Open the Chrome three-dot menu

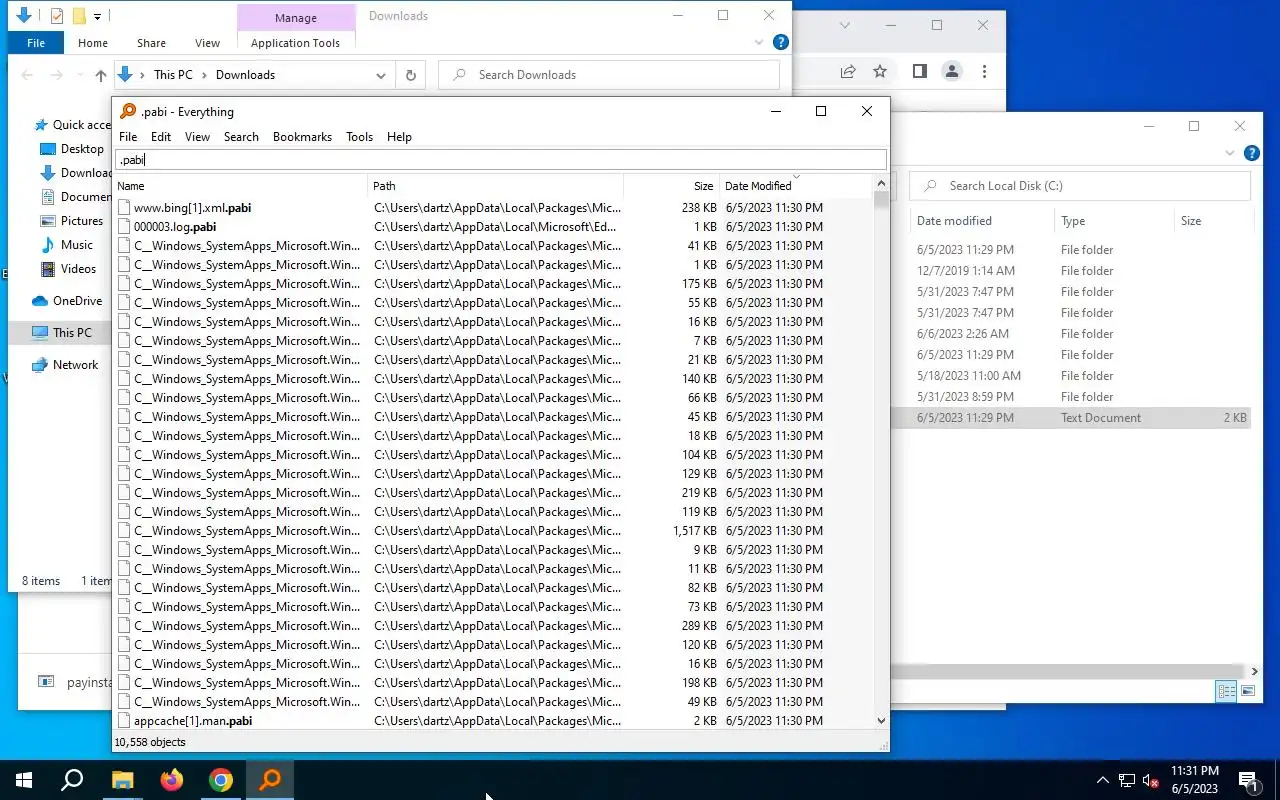point(984,71)
